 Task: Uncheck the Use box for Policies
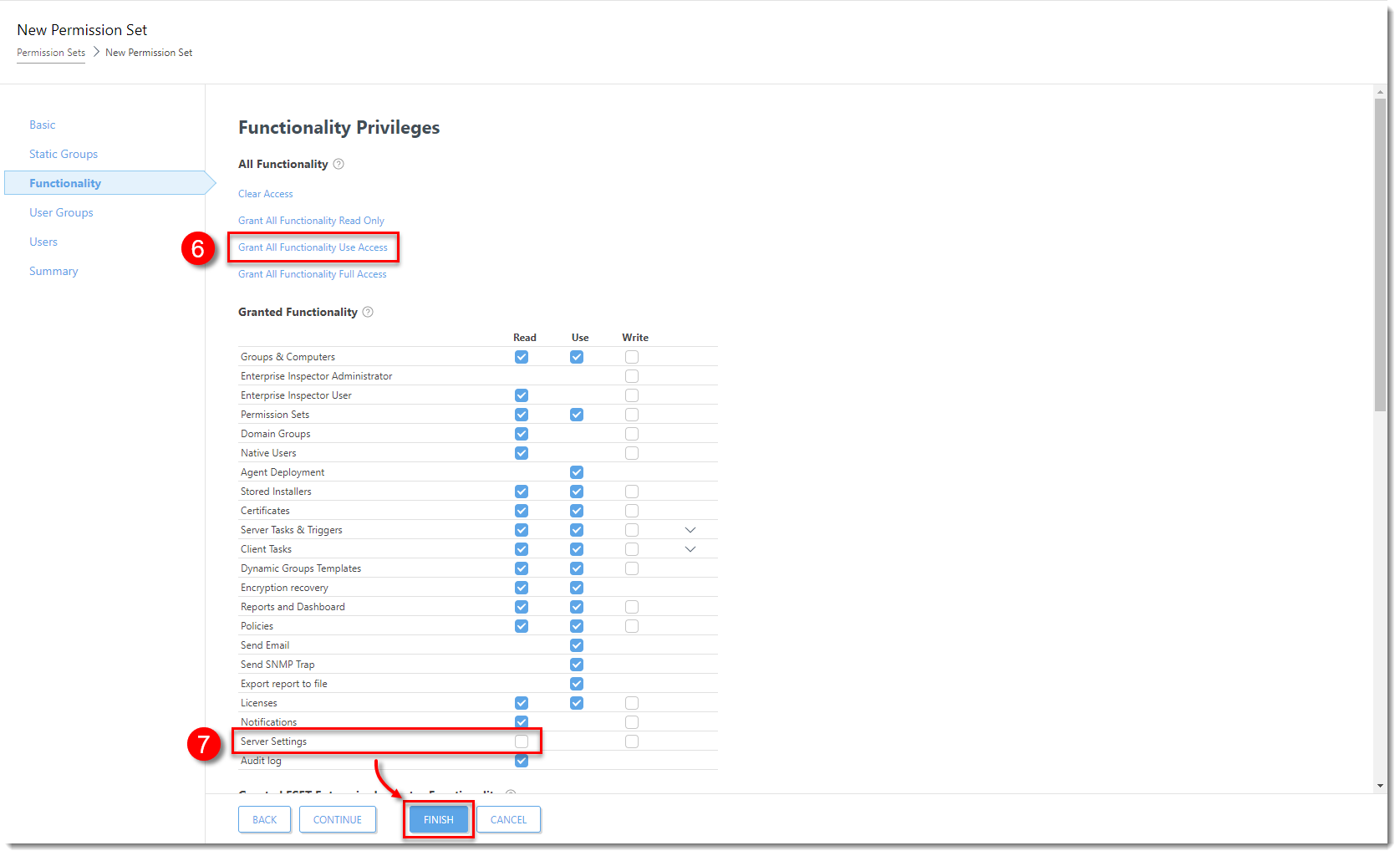(x=577, y=626)
